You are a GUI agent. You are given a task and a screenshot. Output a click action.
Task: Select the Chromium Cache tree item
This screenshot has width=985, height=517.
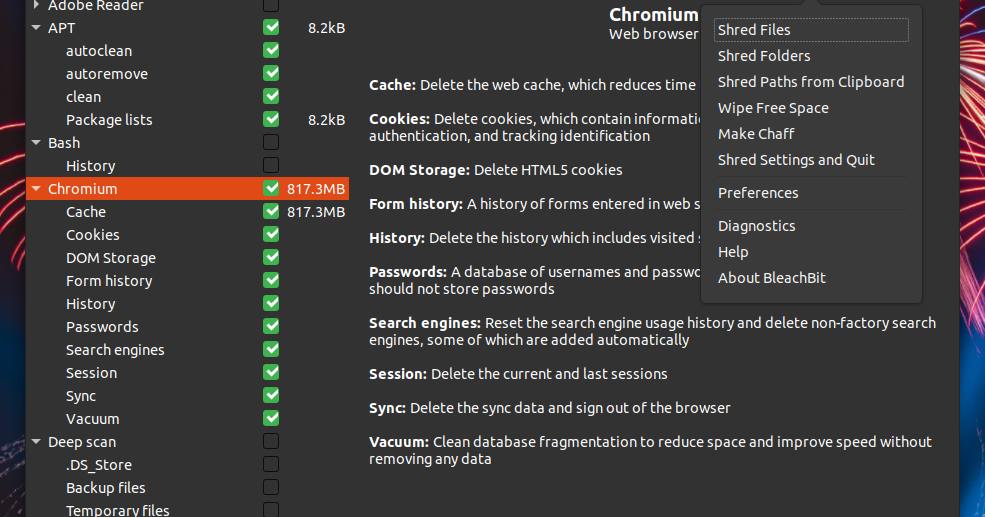coord(85,212)
